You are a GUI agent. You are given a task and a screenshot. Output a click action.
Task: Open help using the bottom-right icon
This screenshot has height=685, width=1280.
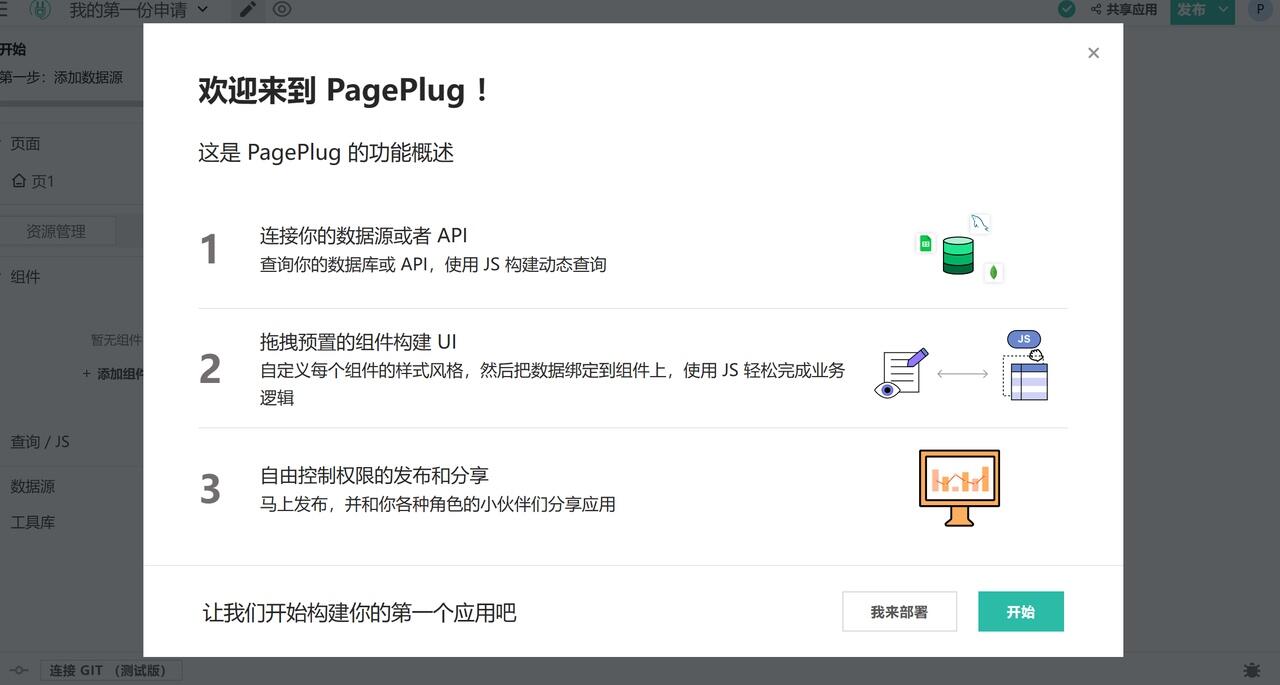tap(1250, 671)
